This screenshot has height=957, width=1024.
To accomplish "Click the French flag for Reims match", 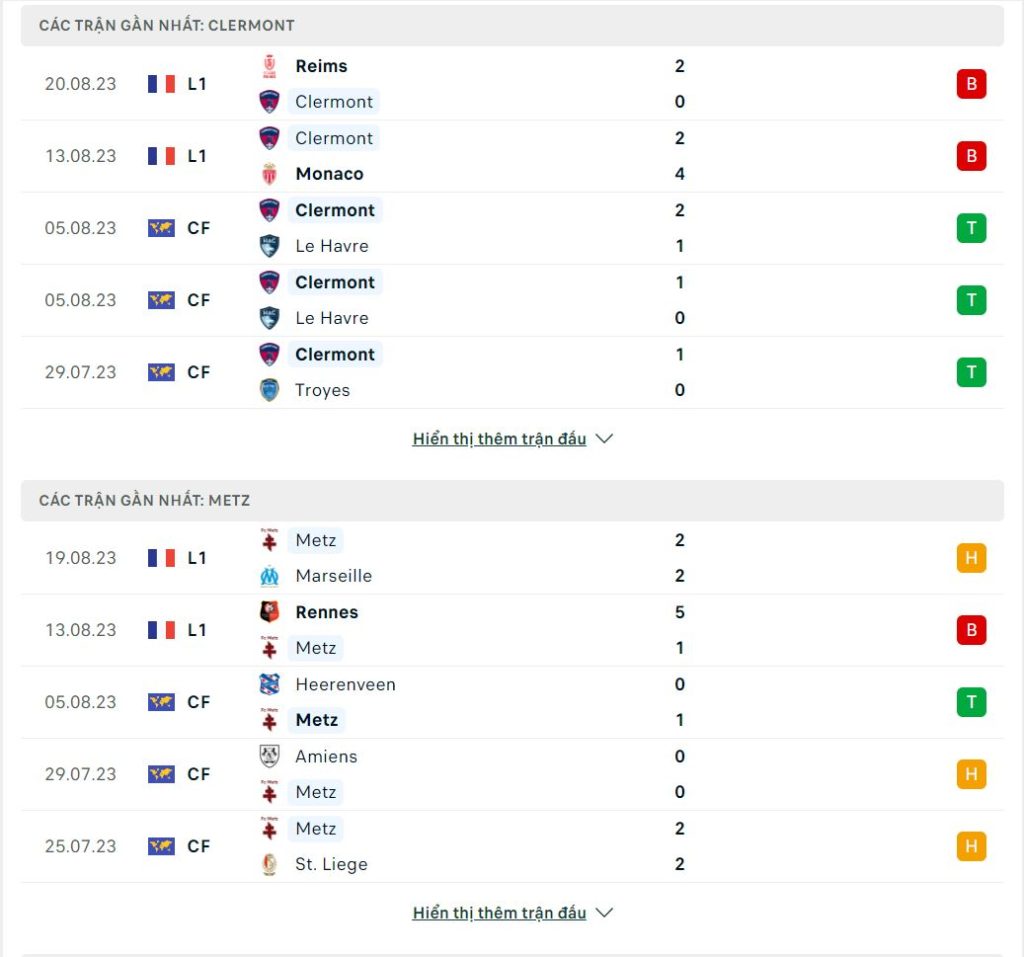I will pyautogui.click(x=161, y=84).
